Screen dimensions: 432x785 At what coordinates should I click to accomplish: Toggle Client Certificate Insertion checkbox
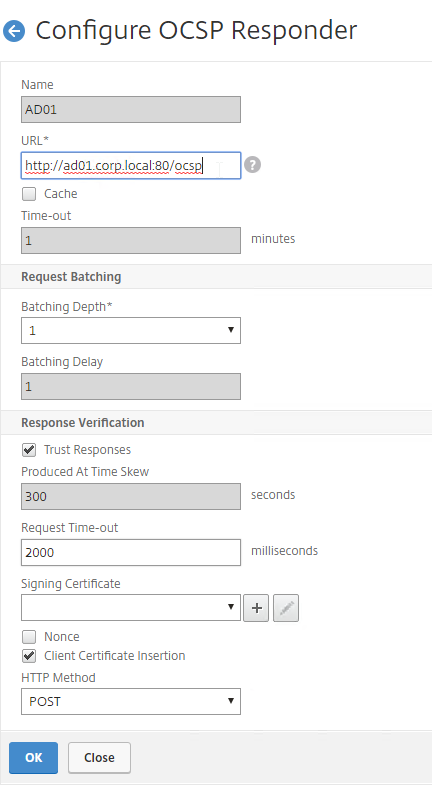tap(29, 655)
